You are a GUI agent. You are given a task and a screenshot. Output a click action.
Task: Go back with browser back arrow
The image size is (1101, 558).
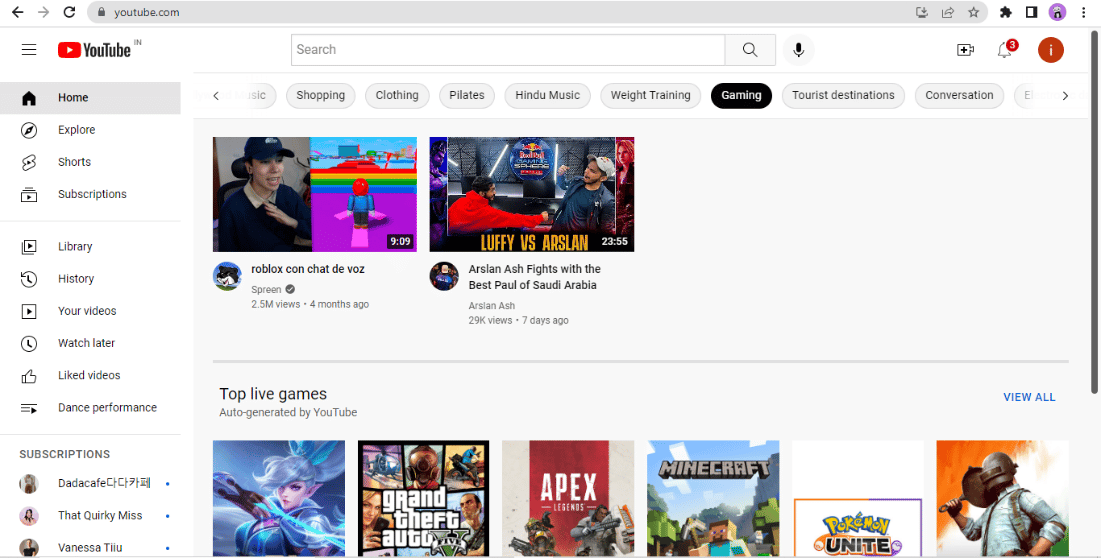click(x=18, y=12)
